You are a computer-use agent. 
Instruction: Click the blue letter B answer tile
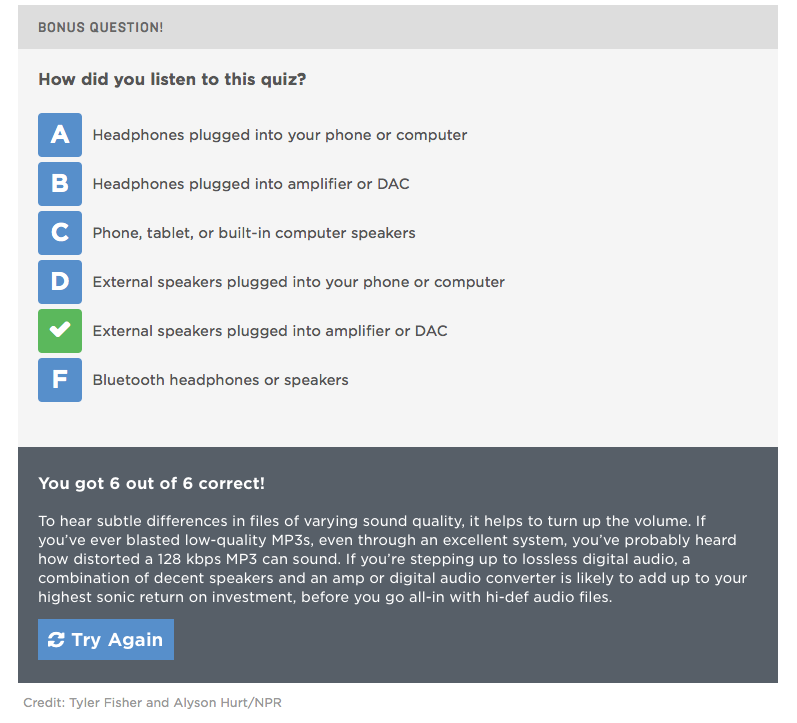[x=60, y=184]
